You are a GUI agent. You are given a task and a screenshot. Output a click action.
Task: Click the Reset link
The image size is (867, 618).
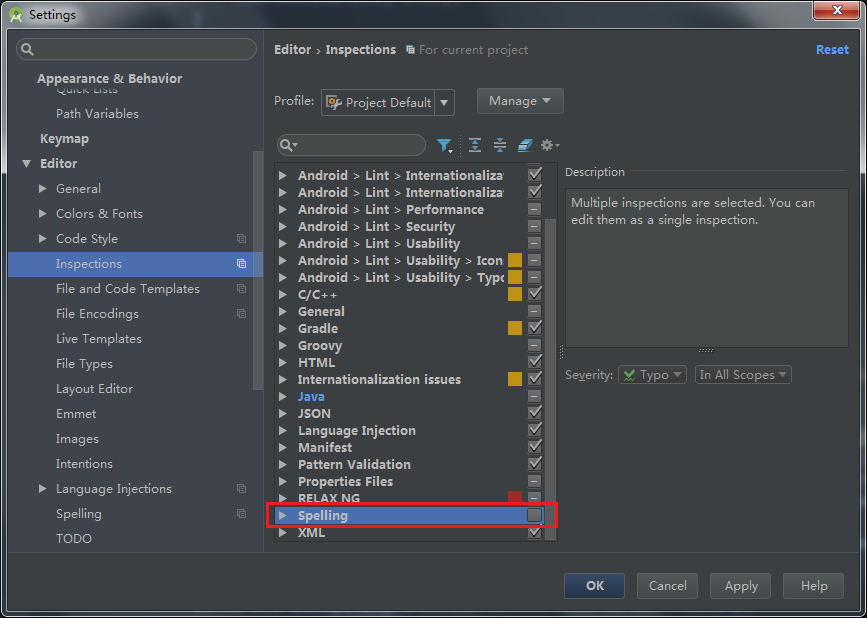(x=832, y=50)
